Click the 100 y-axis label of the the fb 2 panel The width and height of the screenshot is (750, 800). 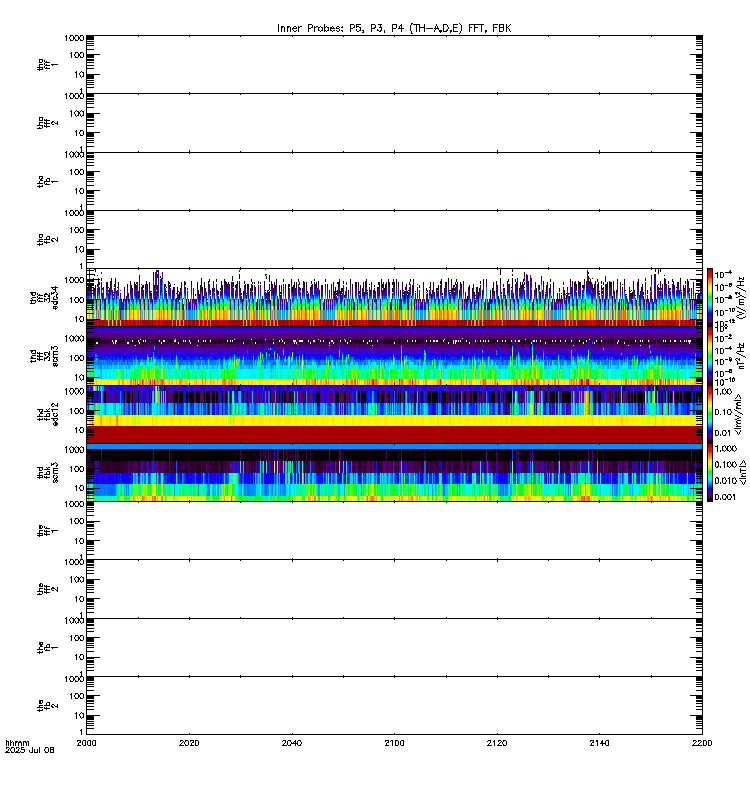tap(77, 696)
